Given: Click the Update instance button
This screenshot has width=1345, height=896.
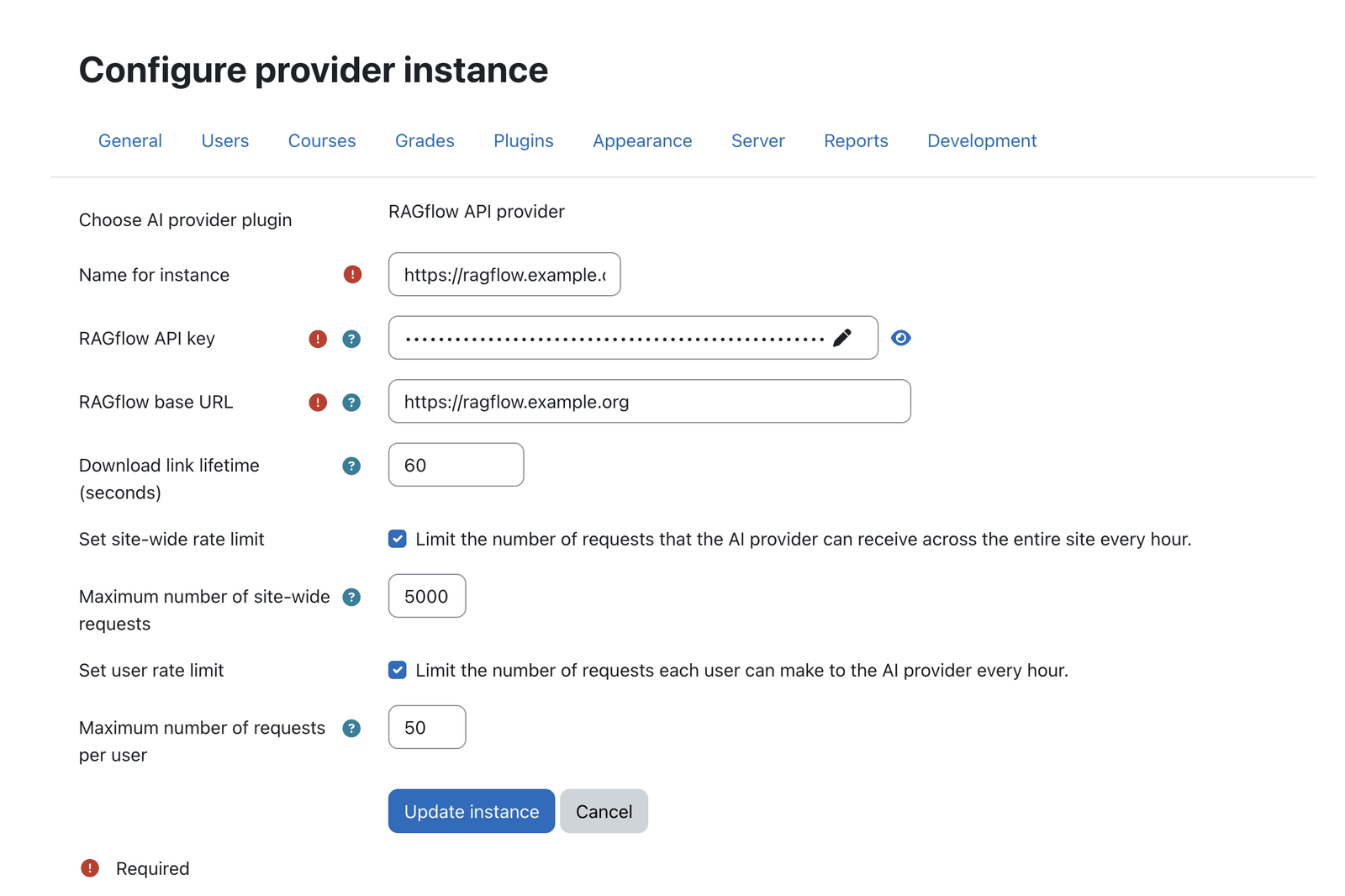Looking at the screenshot, I should [472, 811].
